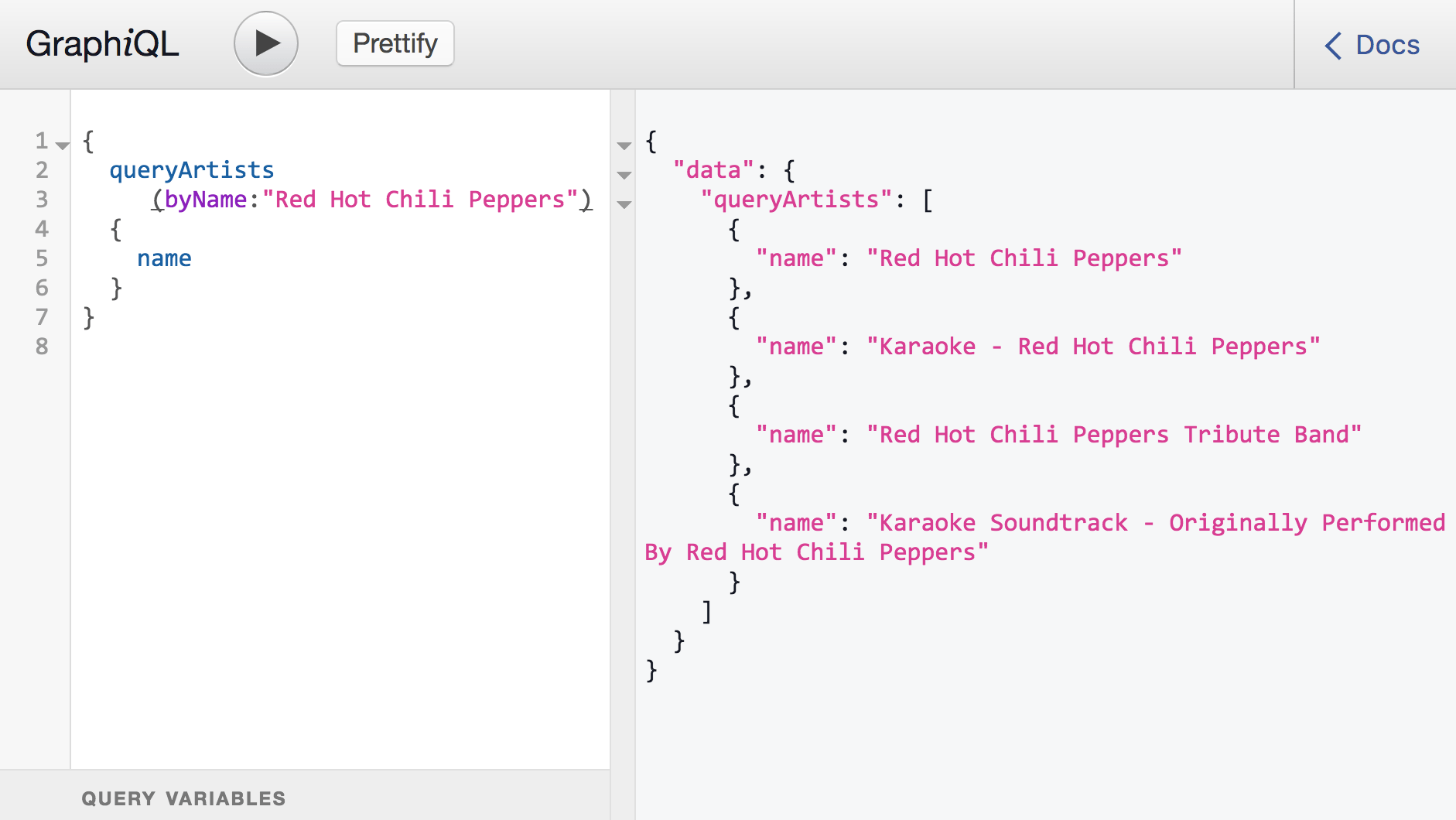Click the "Karaoke Soundtrack - Originally Performed" result text
1456x820 pixels.
click(1155, 523)
